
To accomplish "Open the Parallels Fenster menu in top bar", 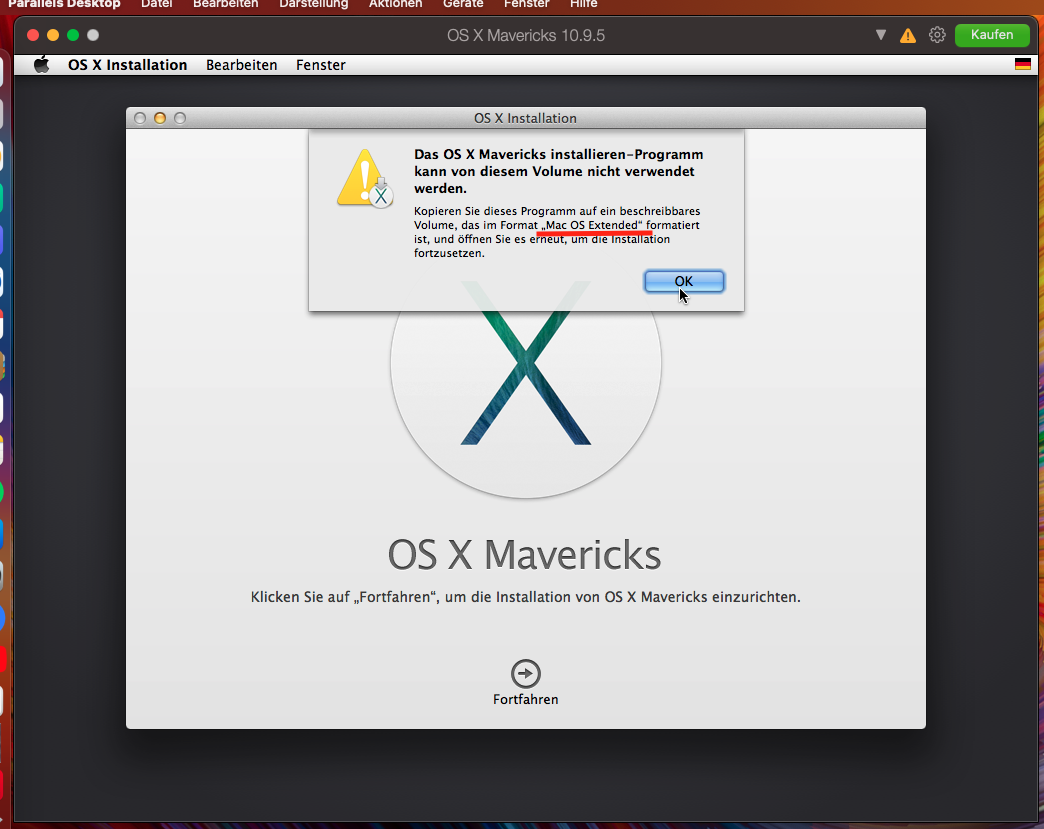I will (x=526, y=4).
